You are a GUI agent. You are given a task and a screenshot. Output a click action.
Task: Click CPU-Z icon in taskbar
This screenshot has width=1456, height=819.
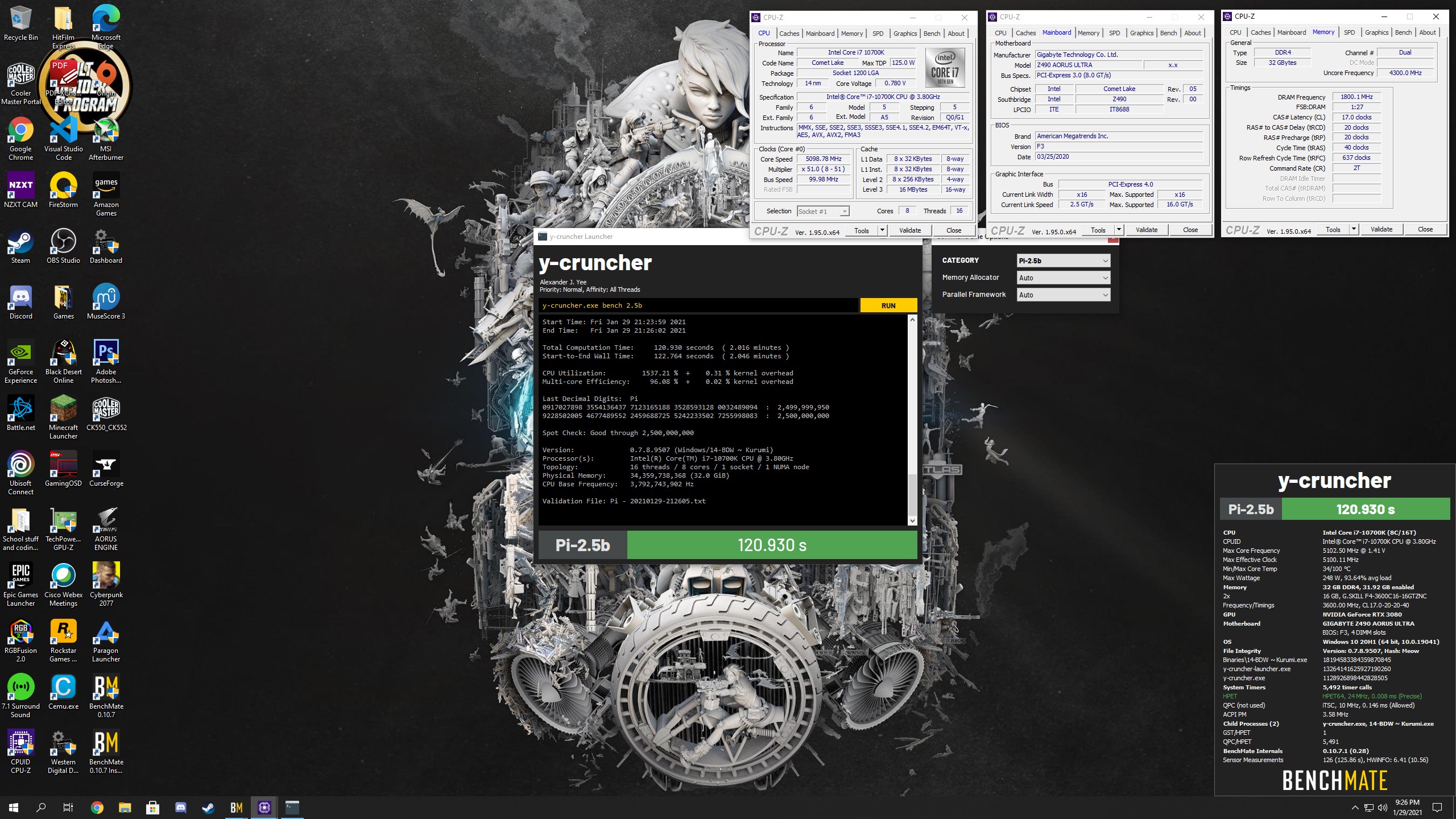coord(264,808)
